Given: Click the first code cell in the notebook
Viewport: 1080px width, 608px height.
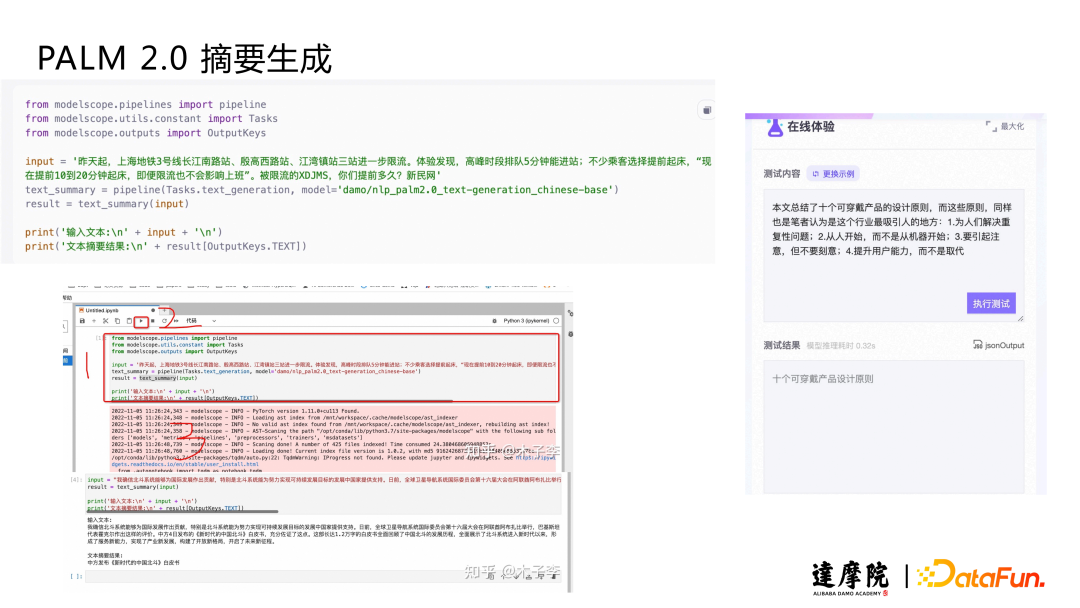Looking at the screenshot, I should (x=332, y=368).
